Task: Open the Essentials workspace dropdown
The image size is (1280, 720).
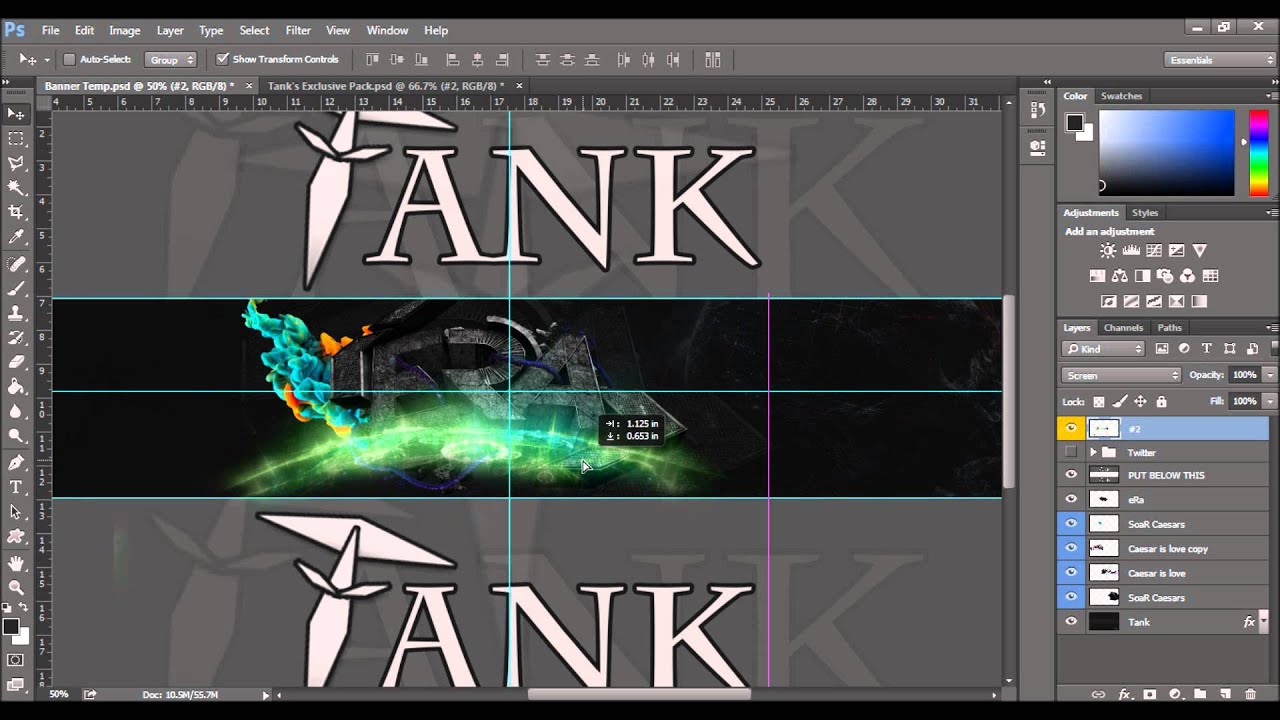Action: 1221,60
